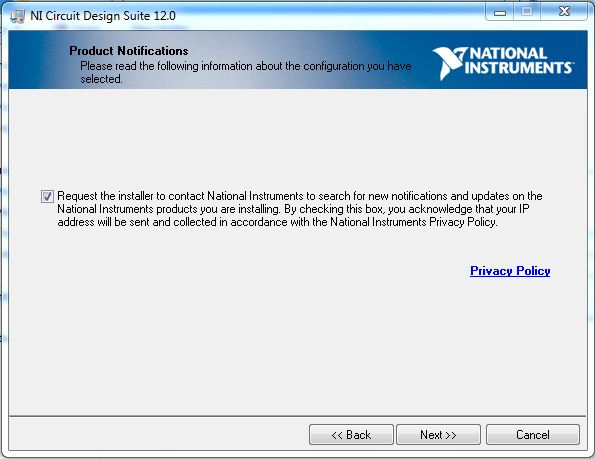Click the installer icon in title bar

coord(17,16)
